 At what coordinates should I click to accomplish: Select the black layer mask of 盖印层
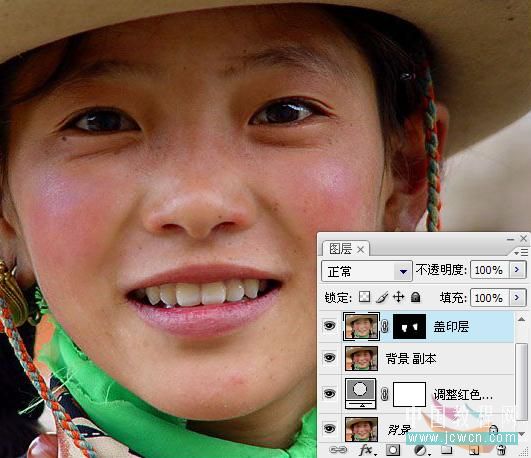tap(409, 326)
